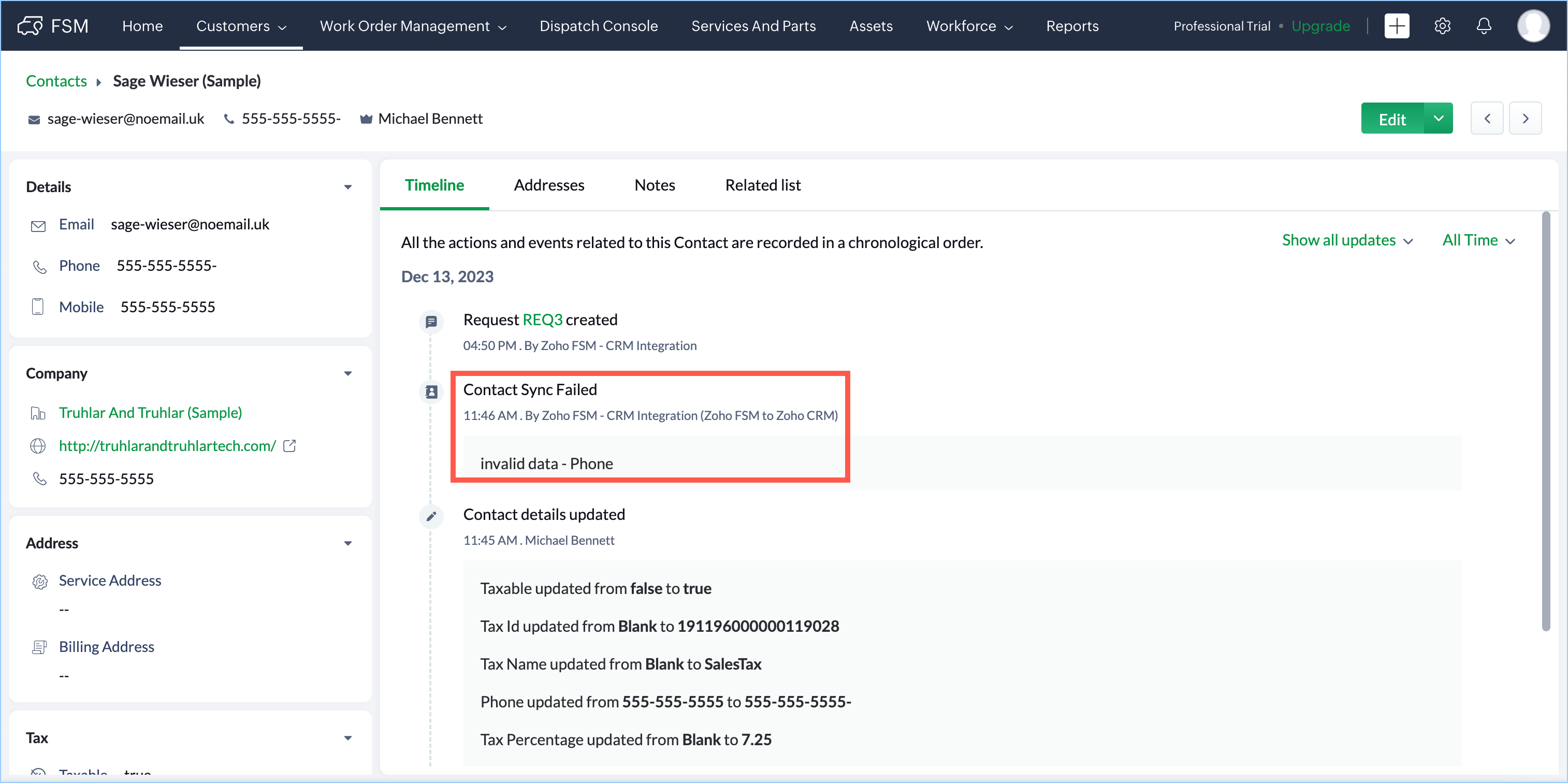Collapse the Company section
This screenshot has height=783, width=1568.
click(347, 373)
